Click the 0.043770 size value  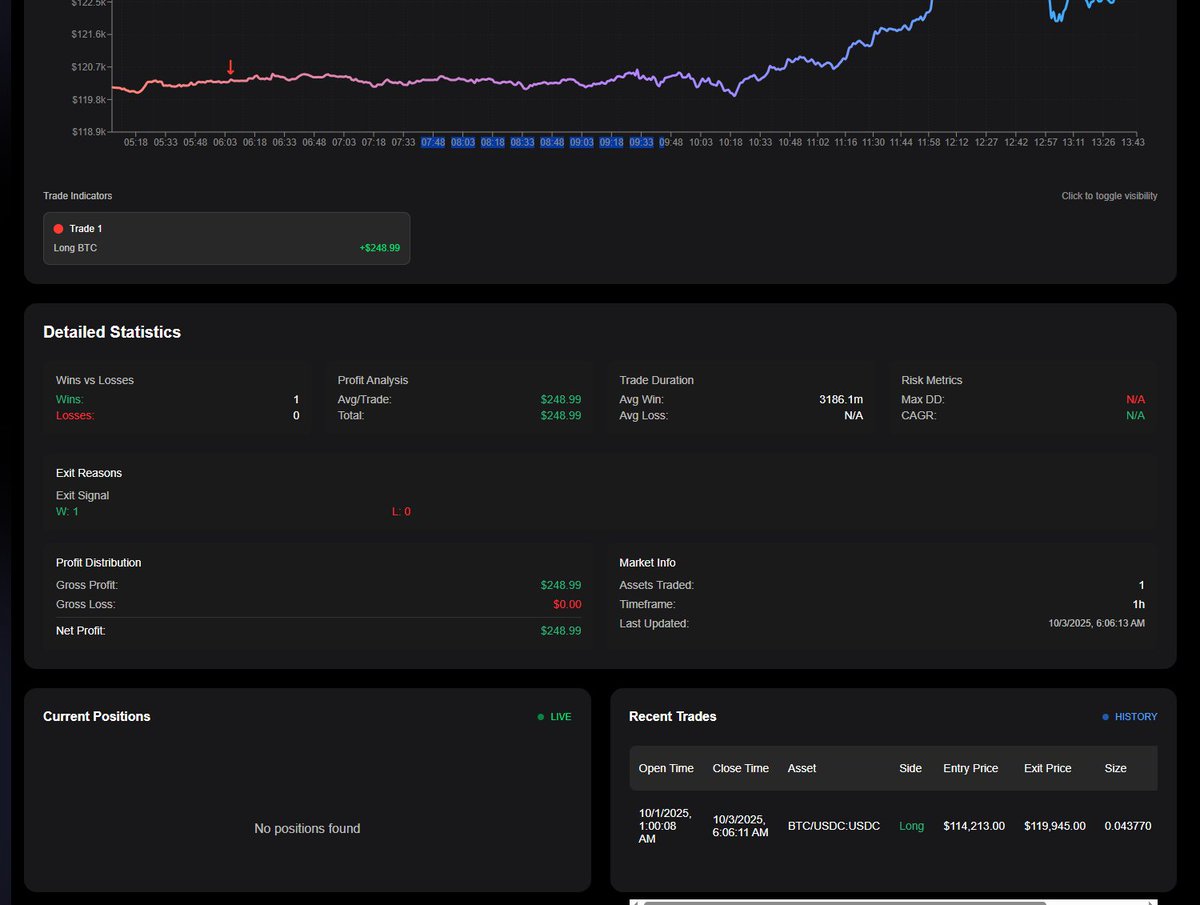(x=1128, y=826)
